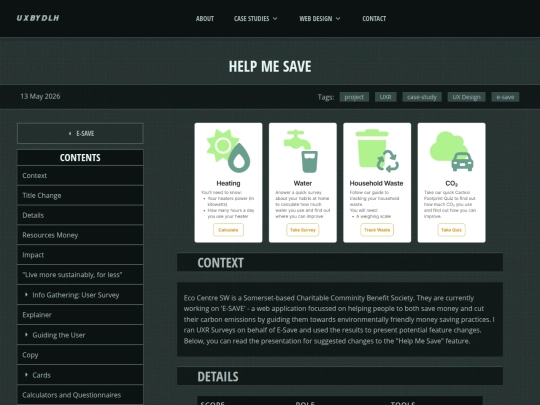
Task: Click the Calculate button on Heating card
Action: tap(228, 230)
